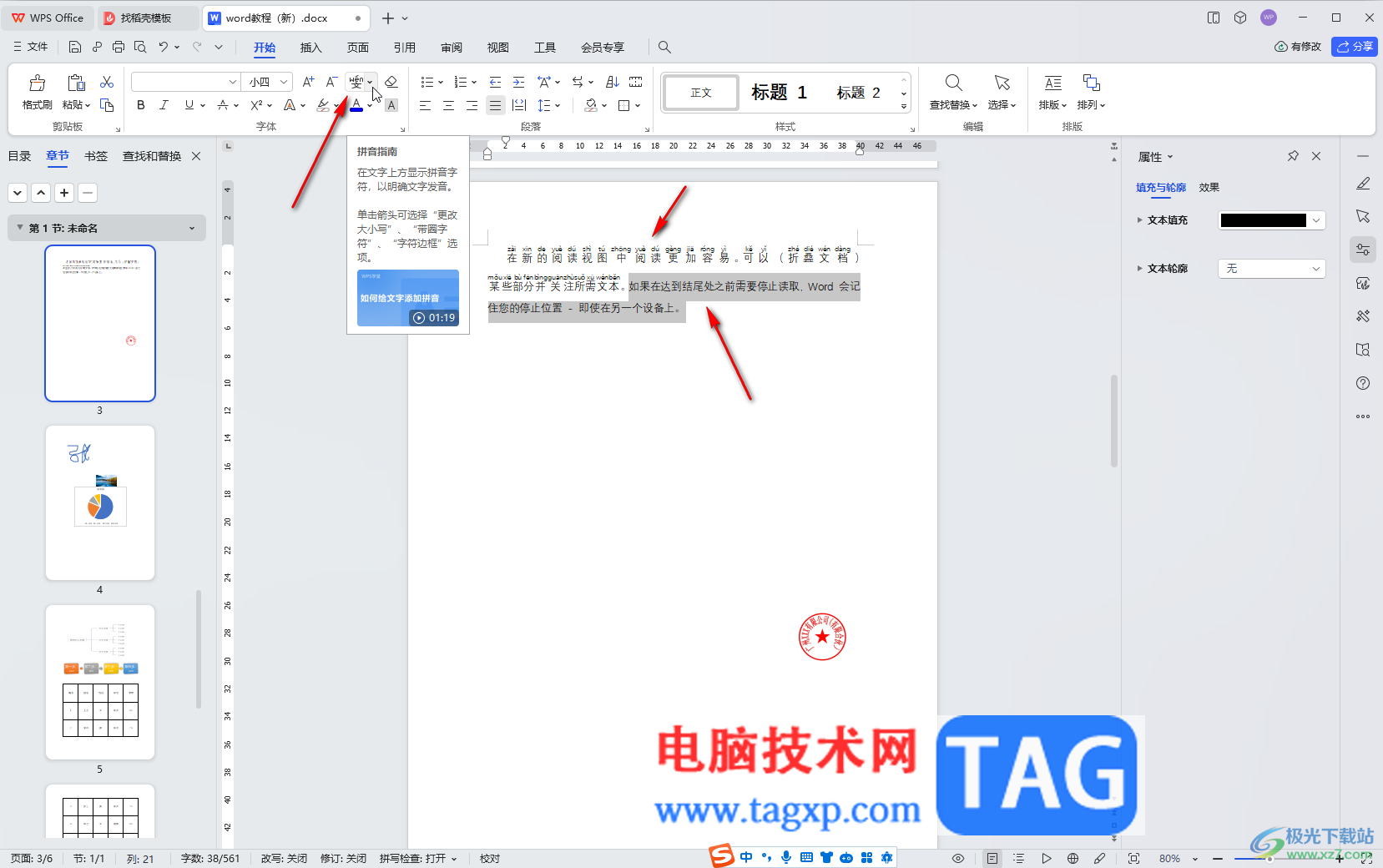Cut selection with the scissors icon
The image size is (1383, 868).
click(x=107, y=82)
